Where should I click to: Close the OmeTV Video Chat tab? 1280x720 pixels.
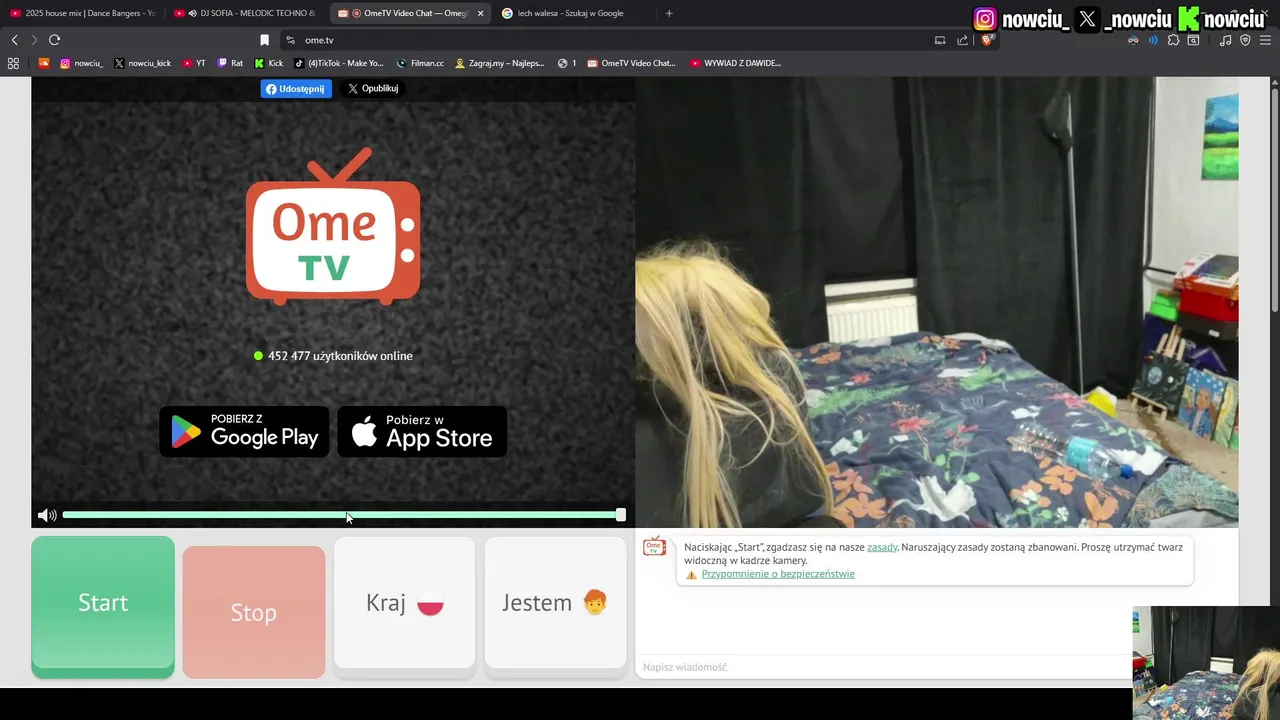(x=480, y=13)
